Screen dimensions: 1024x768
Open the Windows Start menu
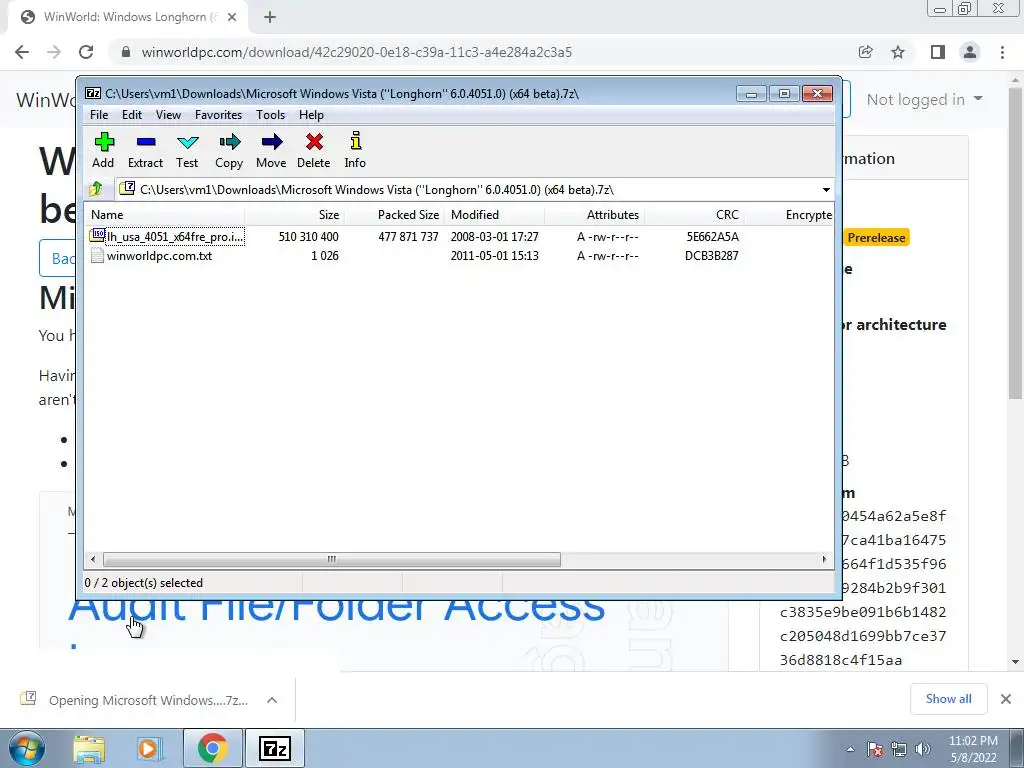point(27,748)
